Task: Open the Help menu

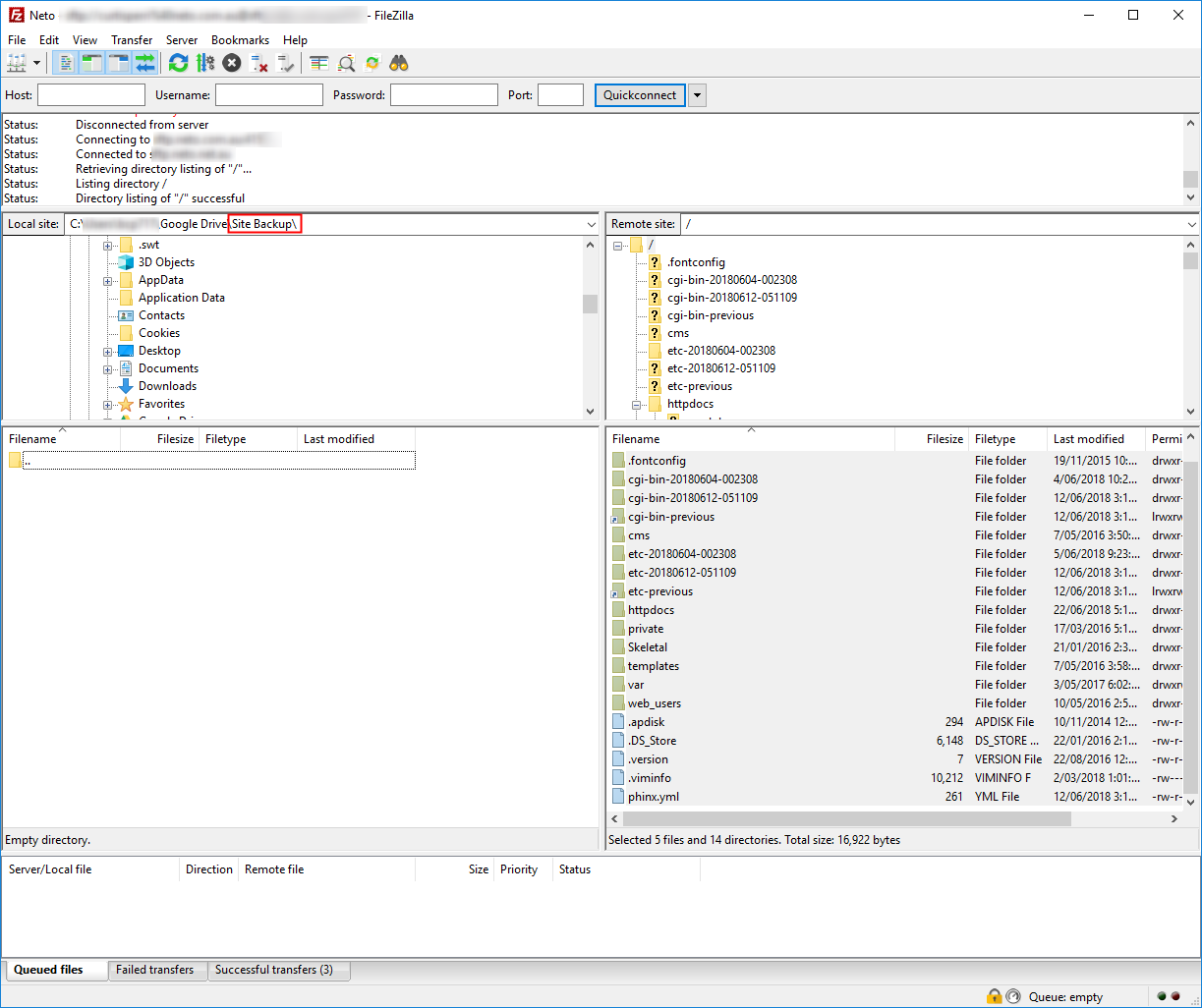Action: (x=295, y=40)
